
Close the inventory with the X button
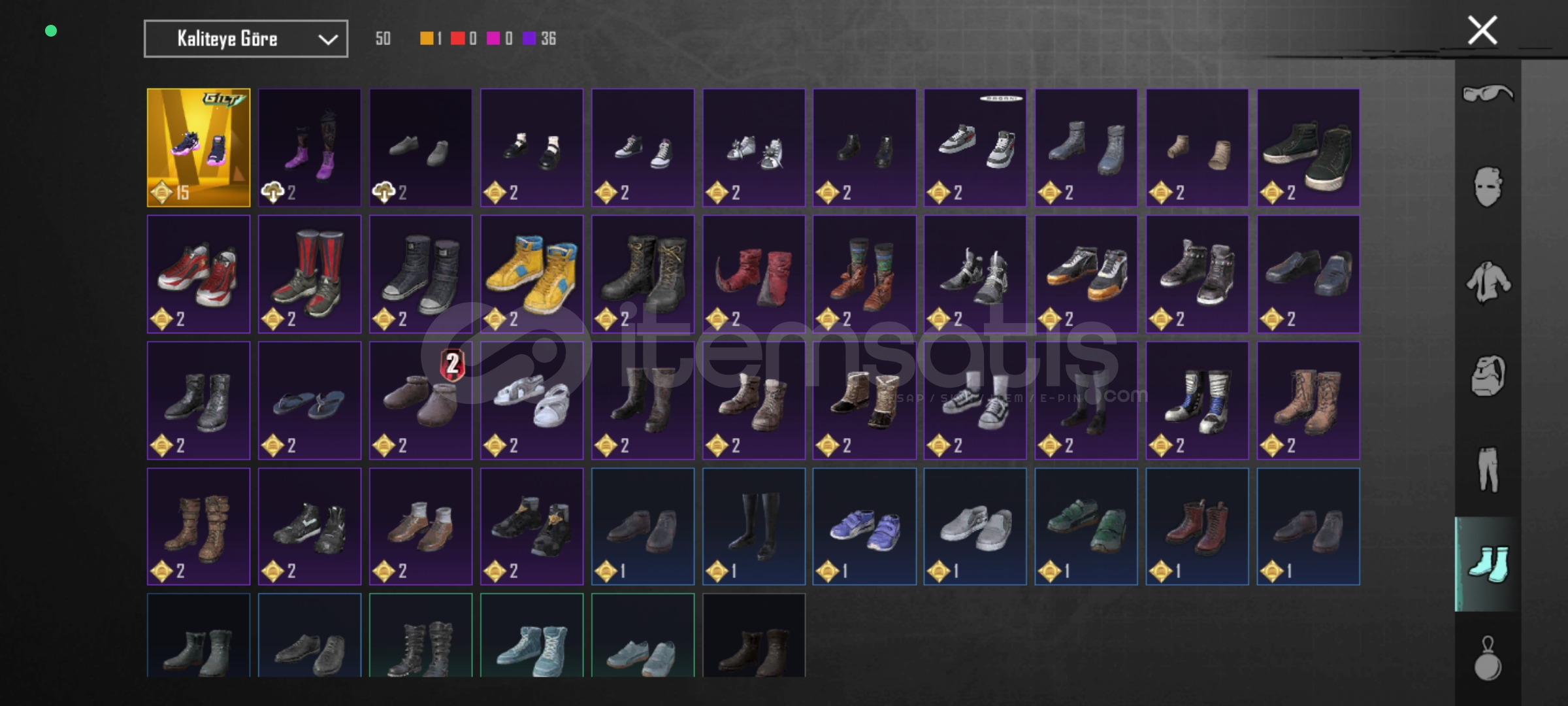point(1482,30)
